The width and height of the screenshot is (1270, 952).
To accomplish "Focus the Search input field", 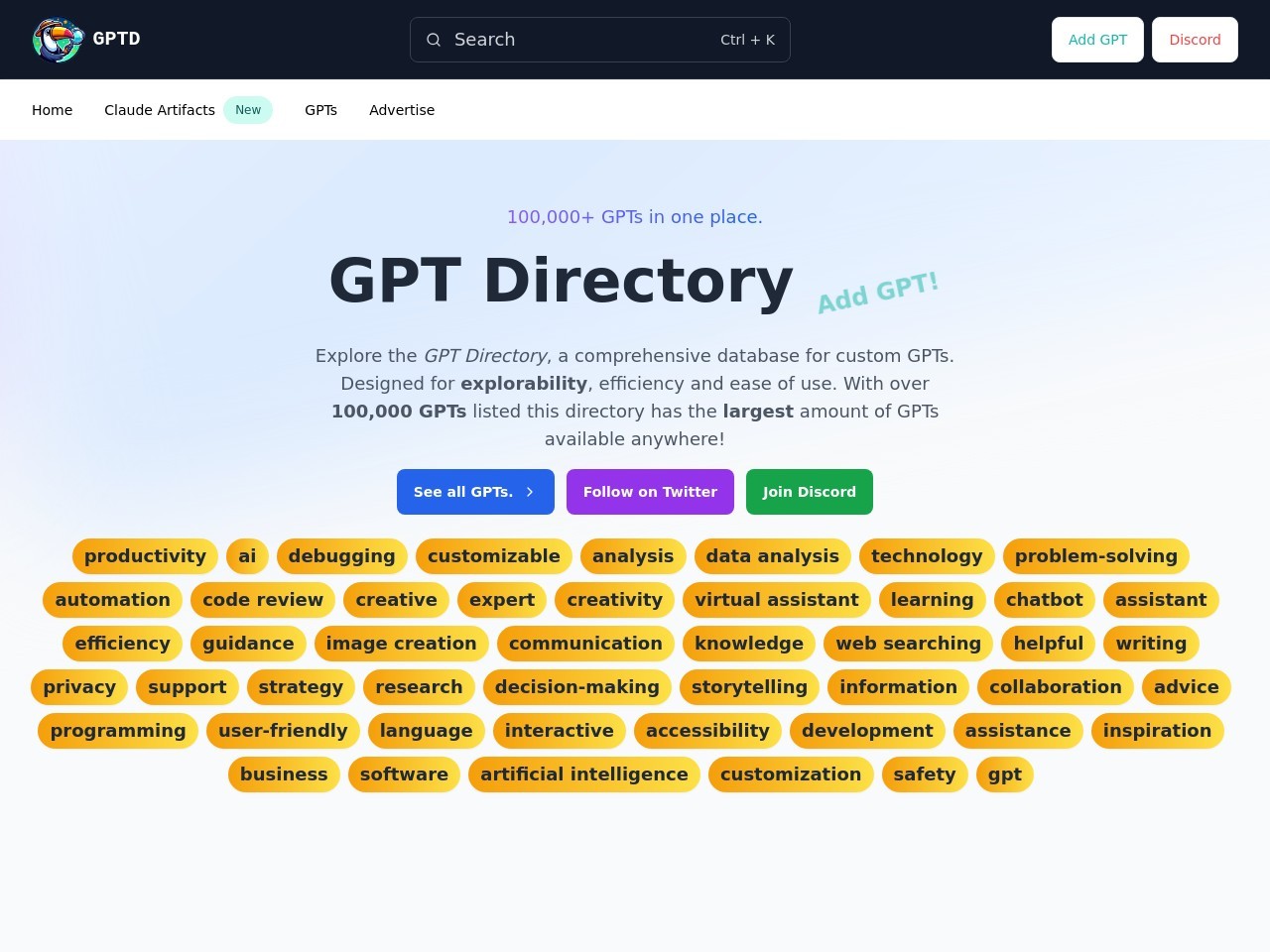I will 599,40.
